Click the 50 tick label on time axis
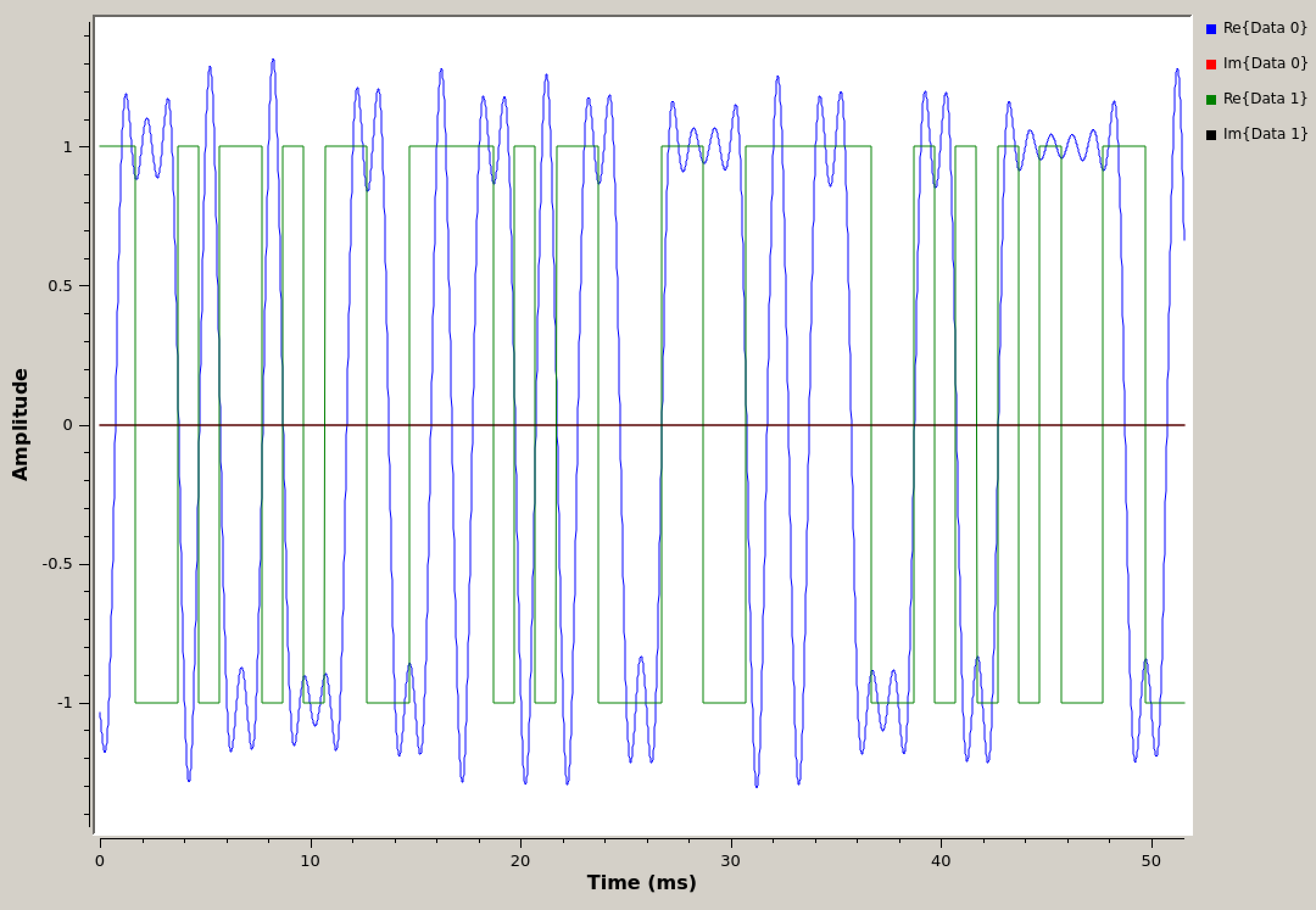The height and width of the screenshot is (910, 1316). [1151, 861]
